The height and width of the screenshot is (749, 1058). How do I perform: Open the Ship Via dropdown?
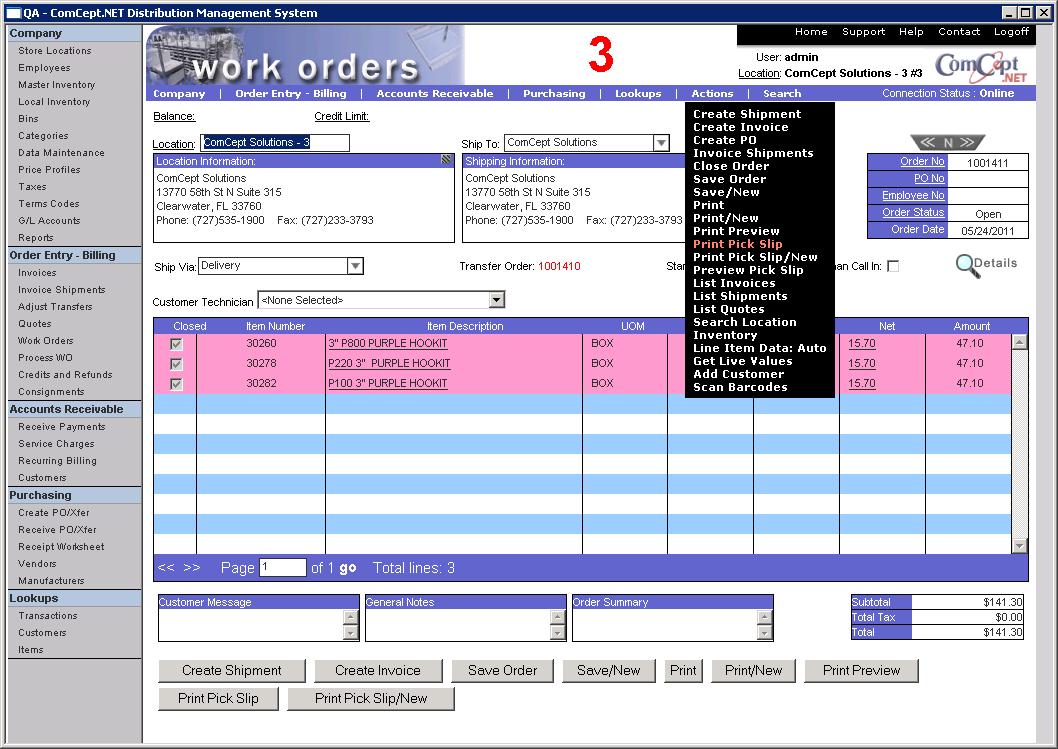tap(355, 266)
